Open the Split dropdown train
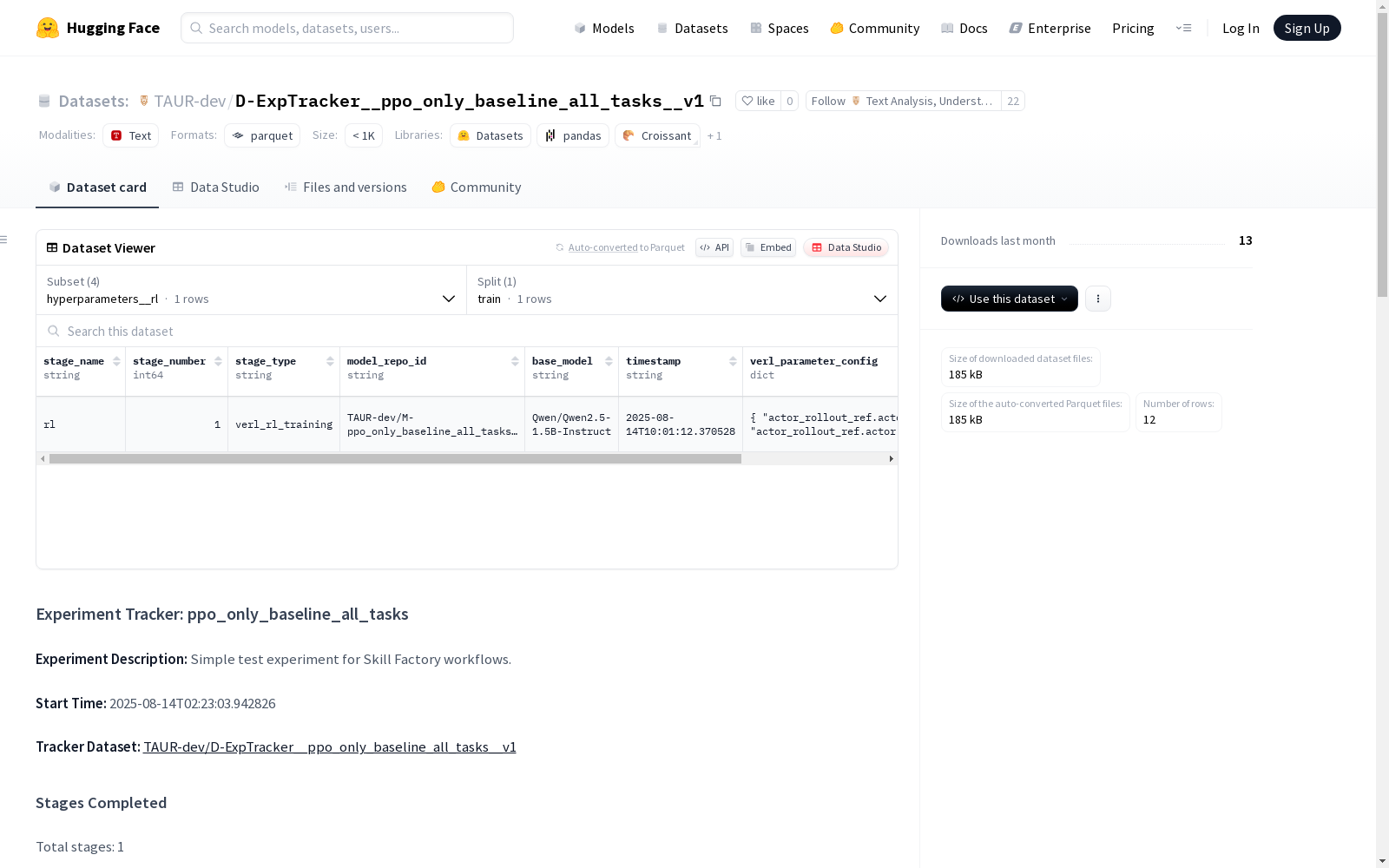This screenshot has height=868, width=1389. (x=682, y=290)
